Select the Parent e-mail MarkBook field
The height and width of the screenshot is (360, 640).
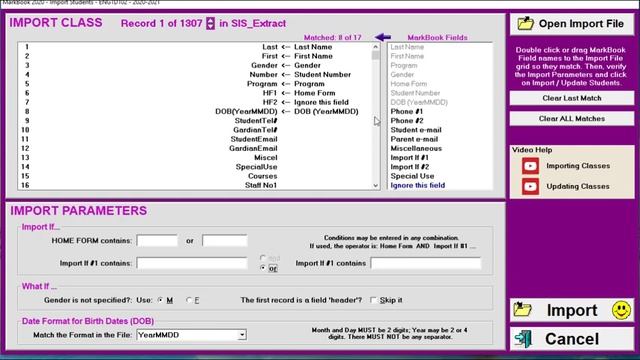click(x=414, y=139)
